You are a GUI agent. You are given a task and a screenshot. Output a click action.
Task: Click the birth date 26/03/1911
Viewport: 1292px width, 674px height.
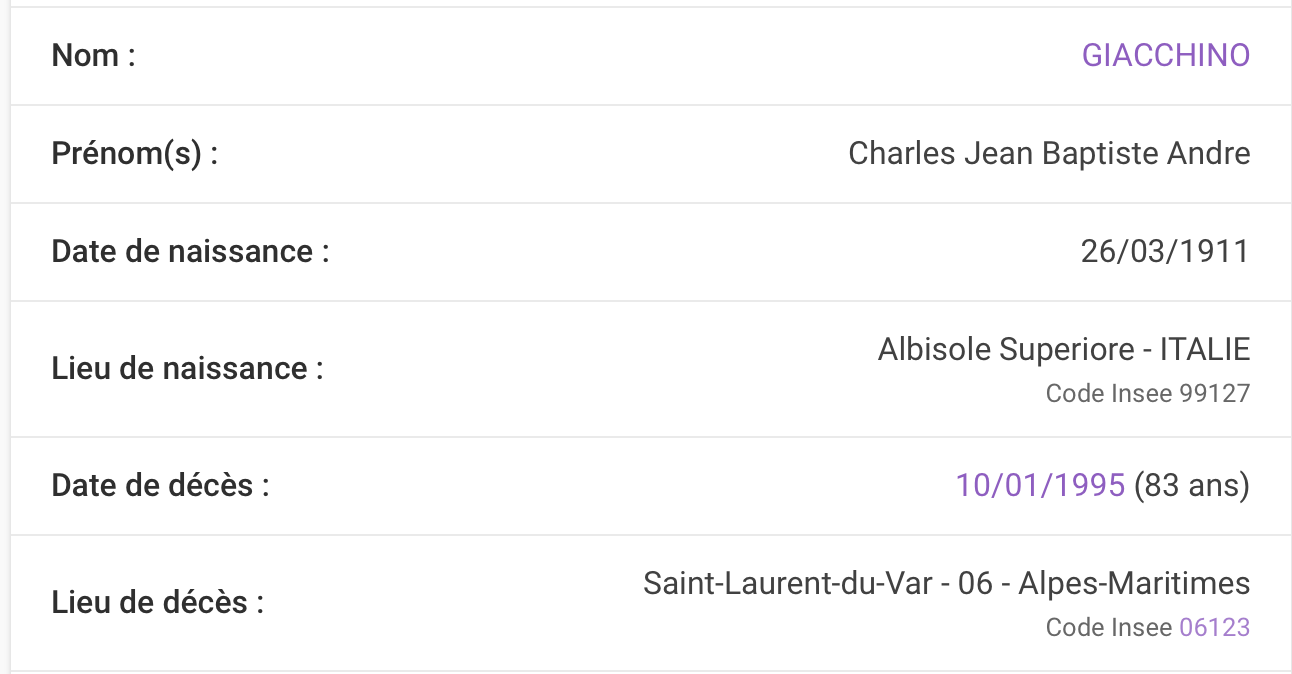[x=1165, y=252]
